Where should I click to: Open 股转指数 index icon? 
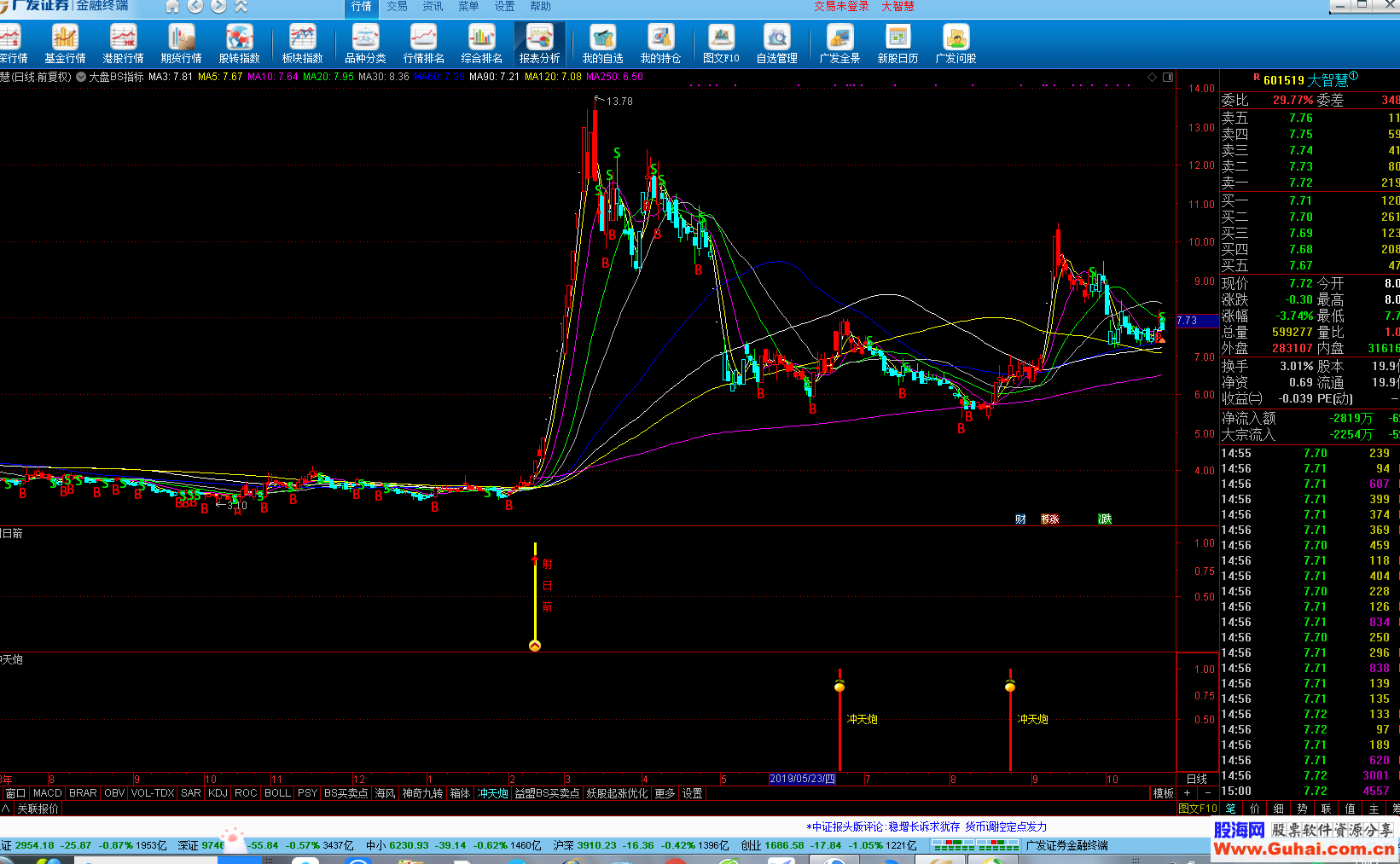pyautogui.click(x=239, y=43)
